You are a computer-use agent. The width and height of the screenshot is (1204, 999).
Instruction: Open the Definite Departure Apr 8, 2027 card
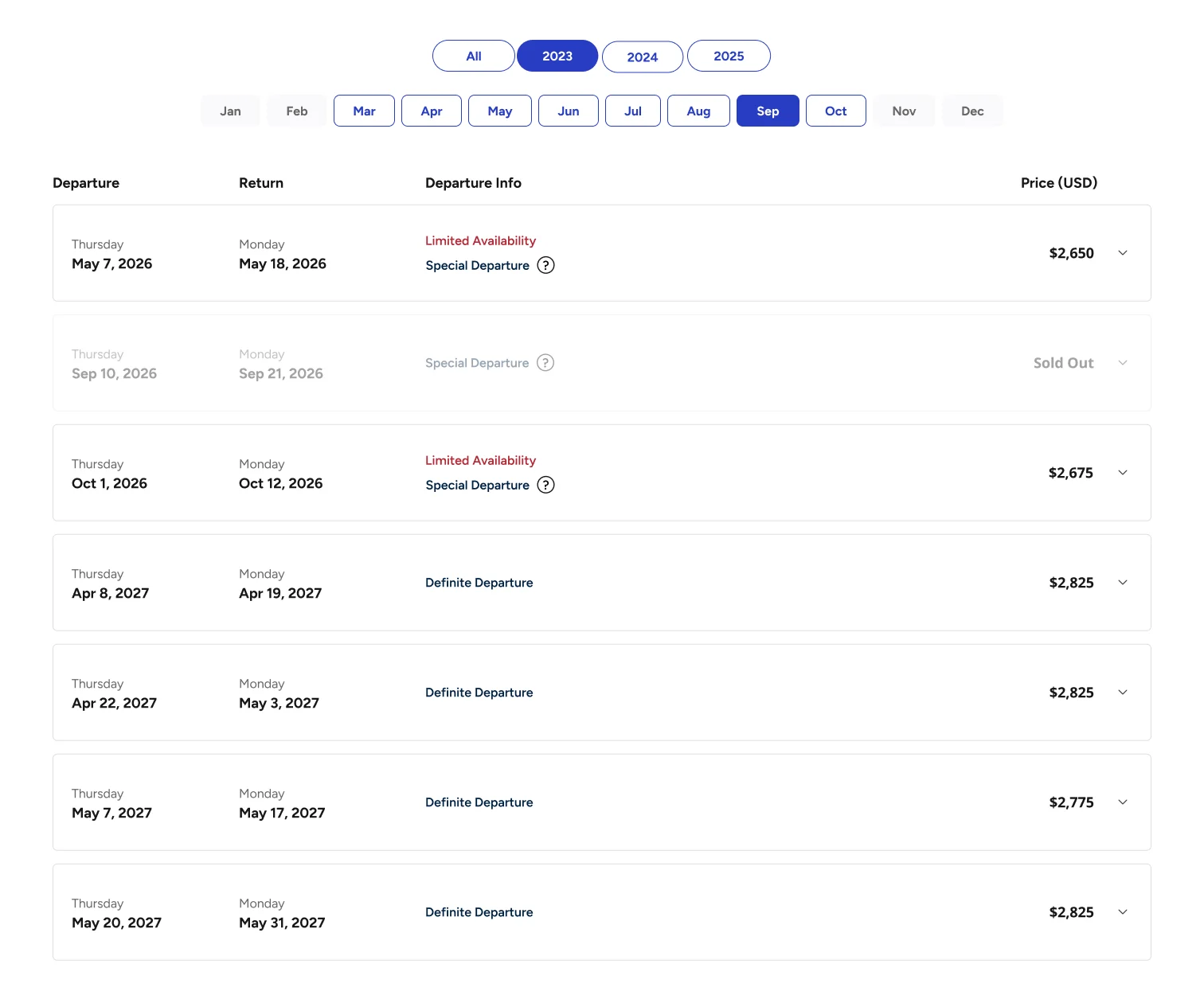(602, 583)
